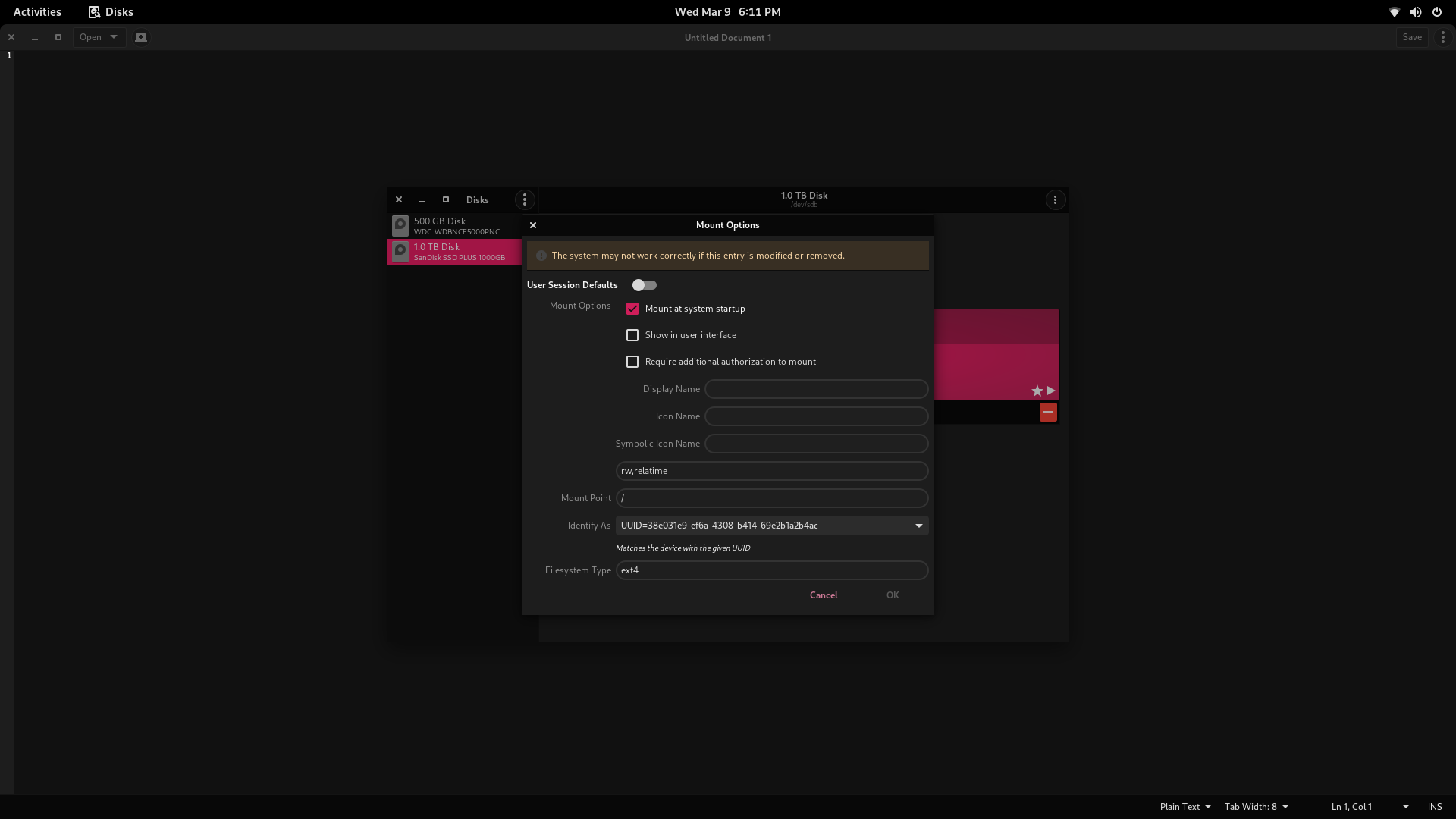This screenshot has width=1456, height=819.
Task: Open the Activities overview
Action: pos(37,11)
